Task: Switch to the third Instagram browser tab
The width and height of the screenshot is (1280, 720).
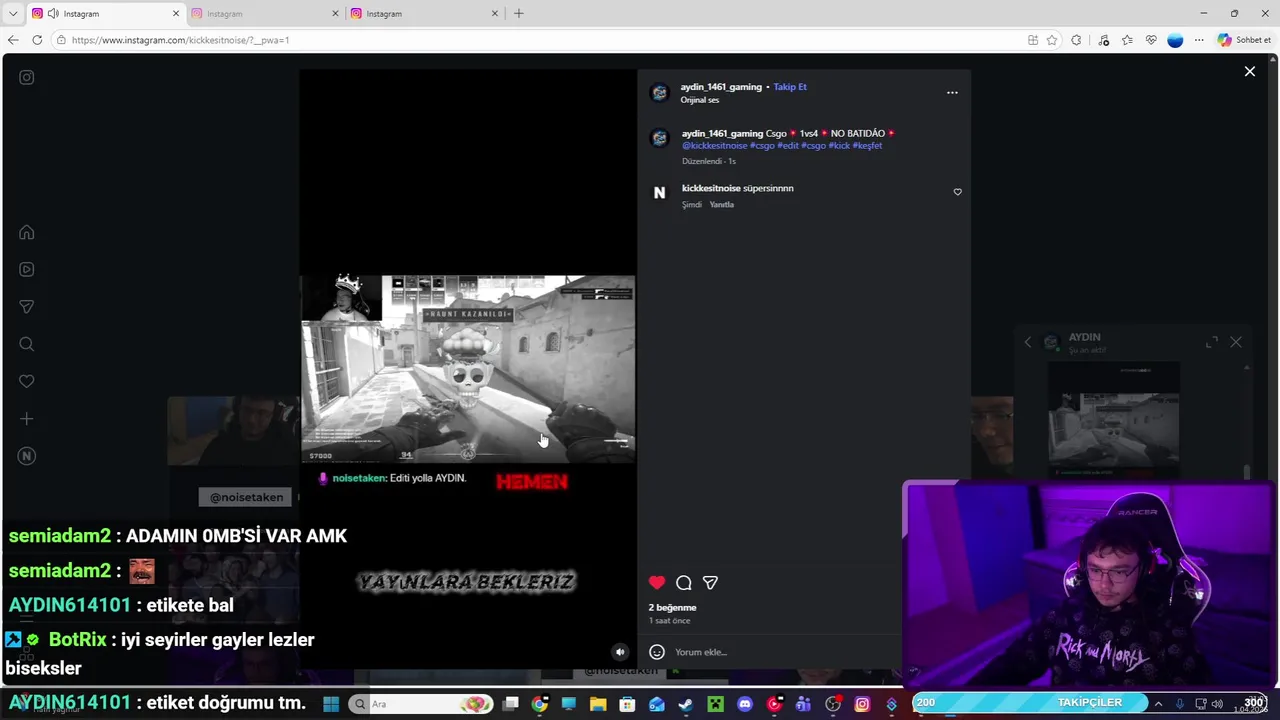Action: (425, 14)
